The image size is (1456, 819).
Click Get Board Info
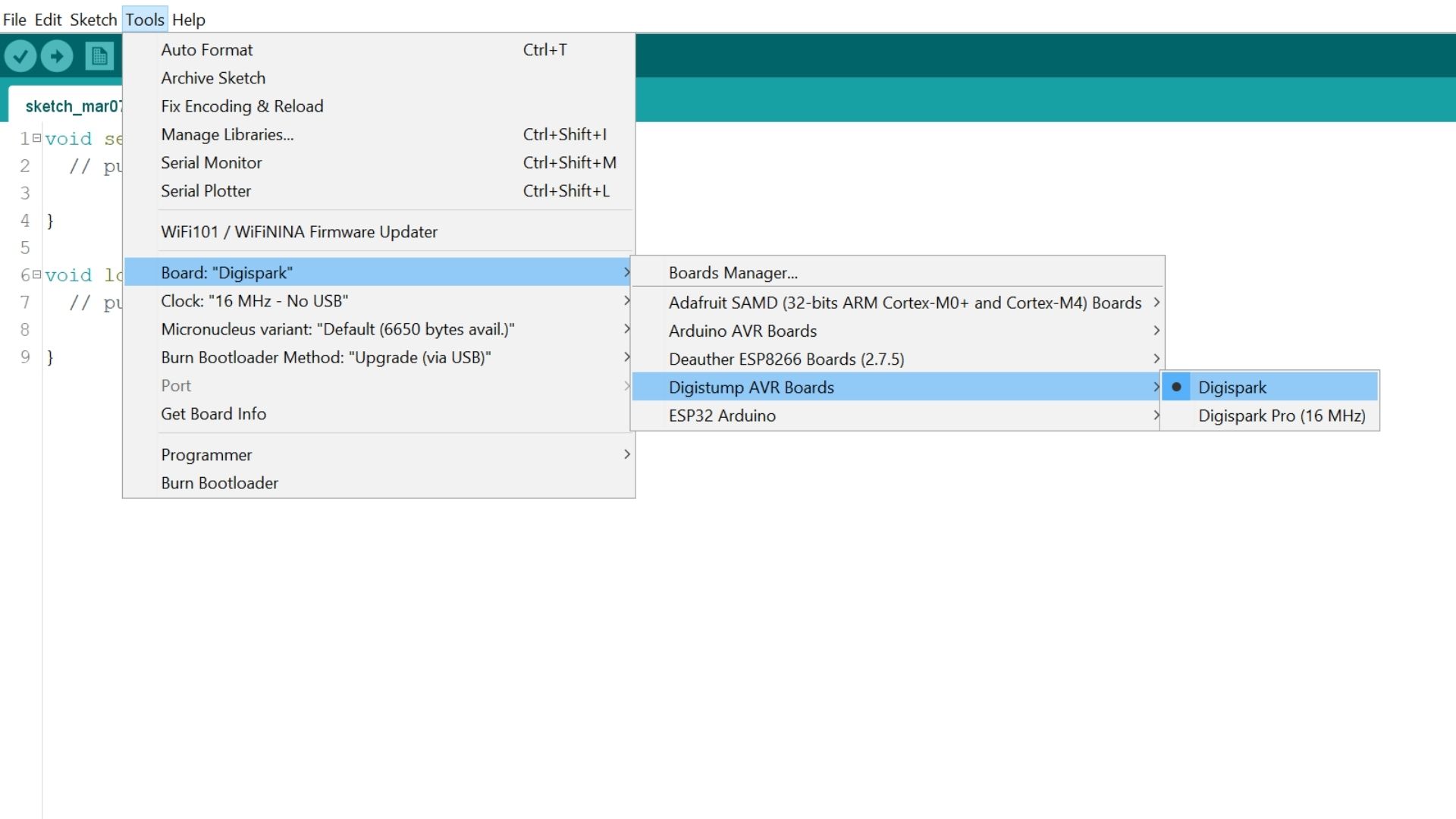378,414
